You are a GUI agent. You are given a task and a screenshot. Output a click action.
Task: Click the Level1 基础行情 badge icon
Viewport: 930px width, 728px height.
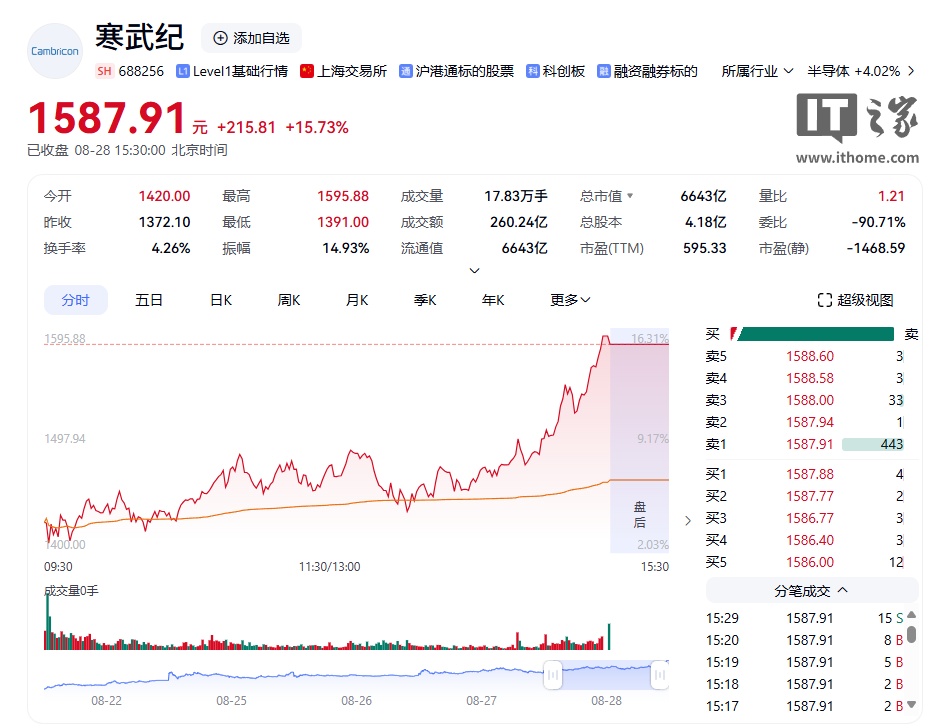pos(183,71)
